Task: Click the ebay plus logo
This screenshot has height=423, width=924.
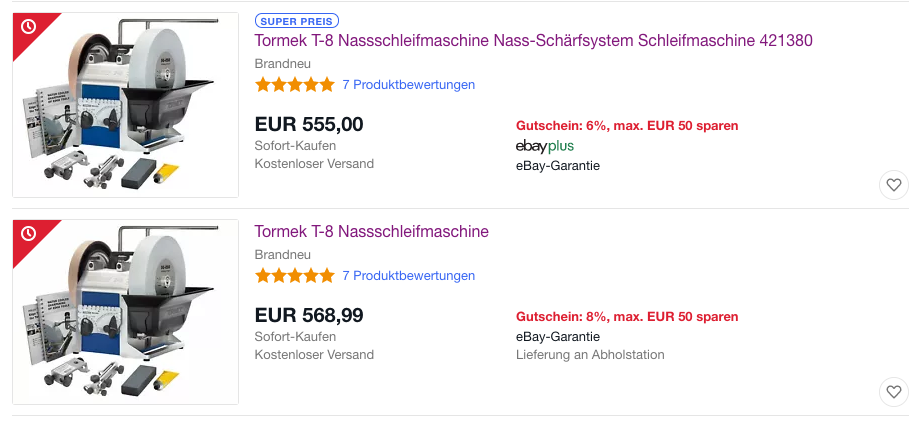Action: [544, 146]
